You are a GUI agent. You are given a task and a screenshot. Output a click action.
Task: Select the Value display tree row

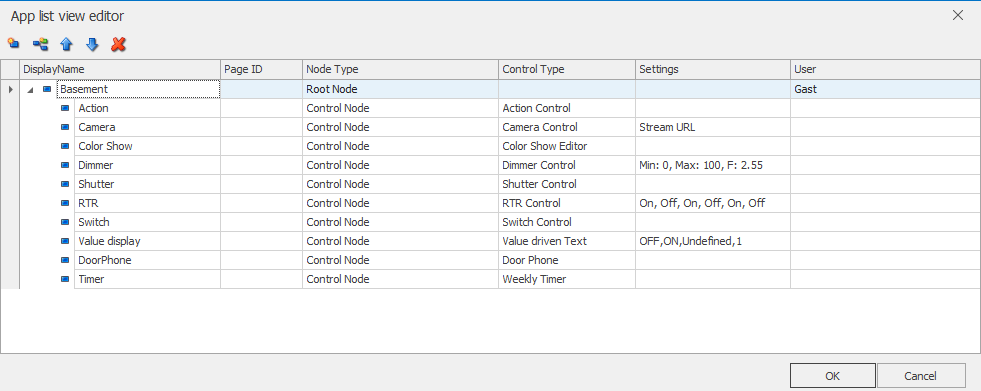click(147, 241)
